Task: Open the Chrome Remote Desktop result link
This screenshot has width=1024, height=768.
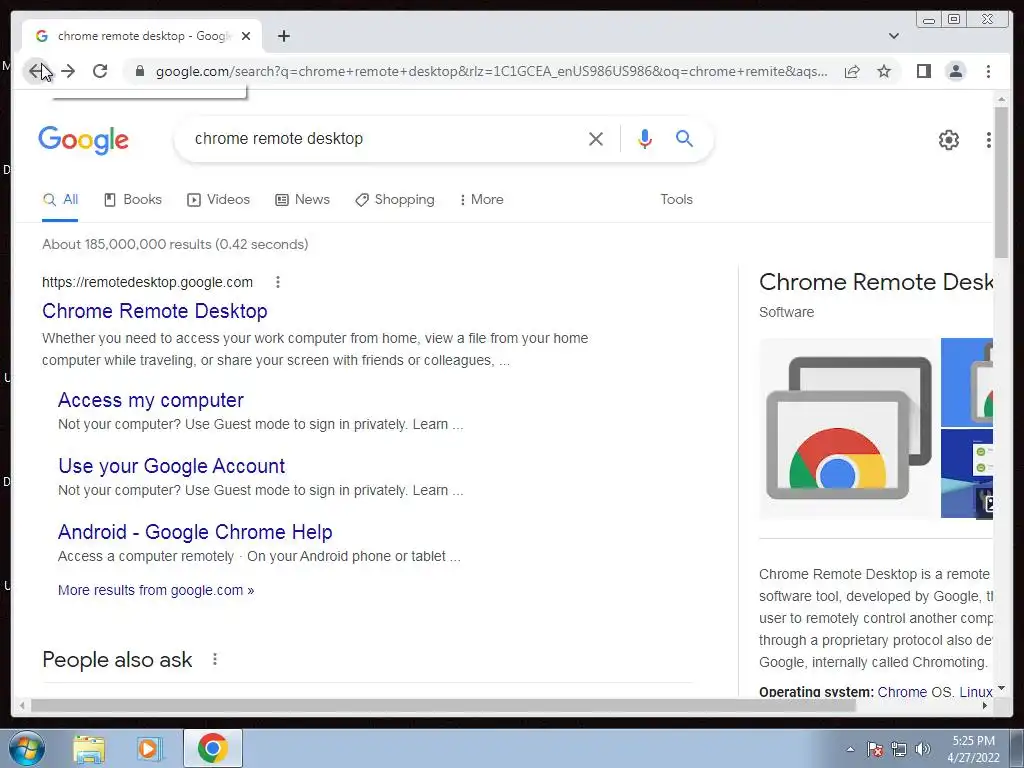Action: (x=155, y=311)
